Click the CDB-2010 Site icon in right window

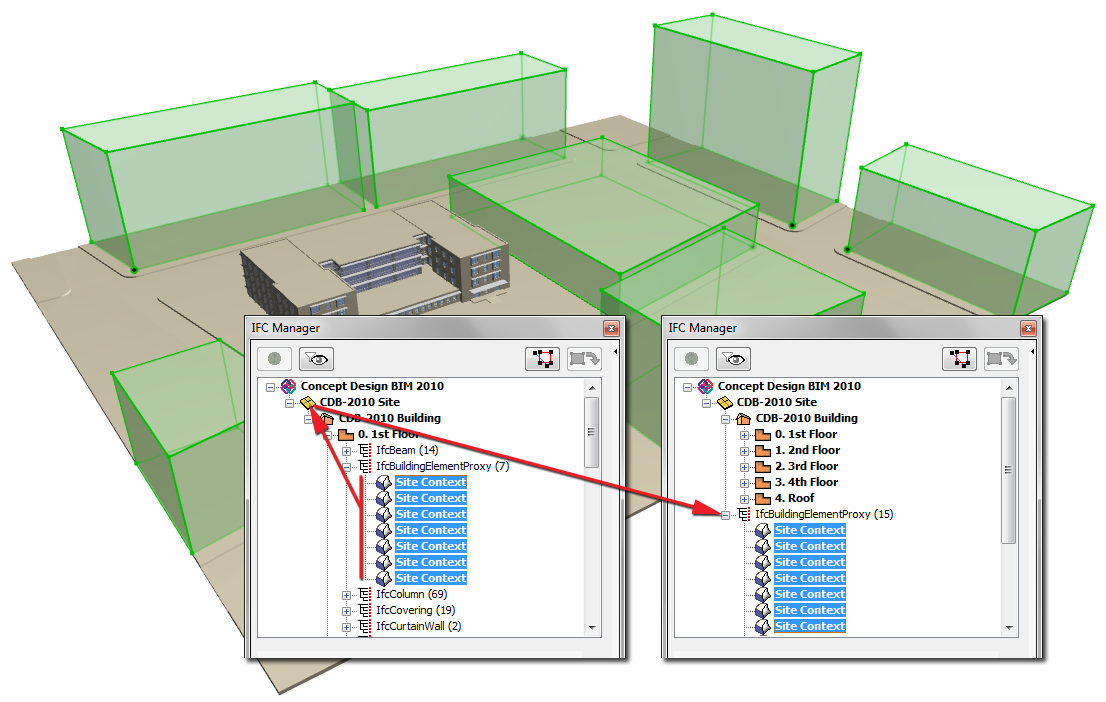[725, 402]
